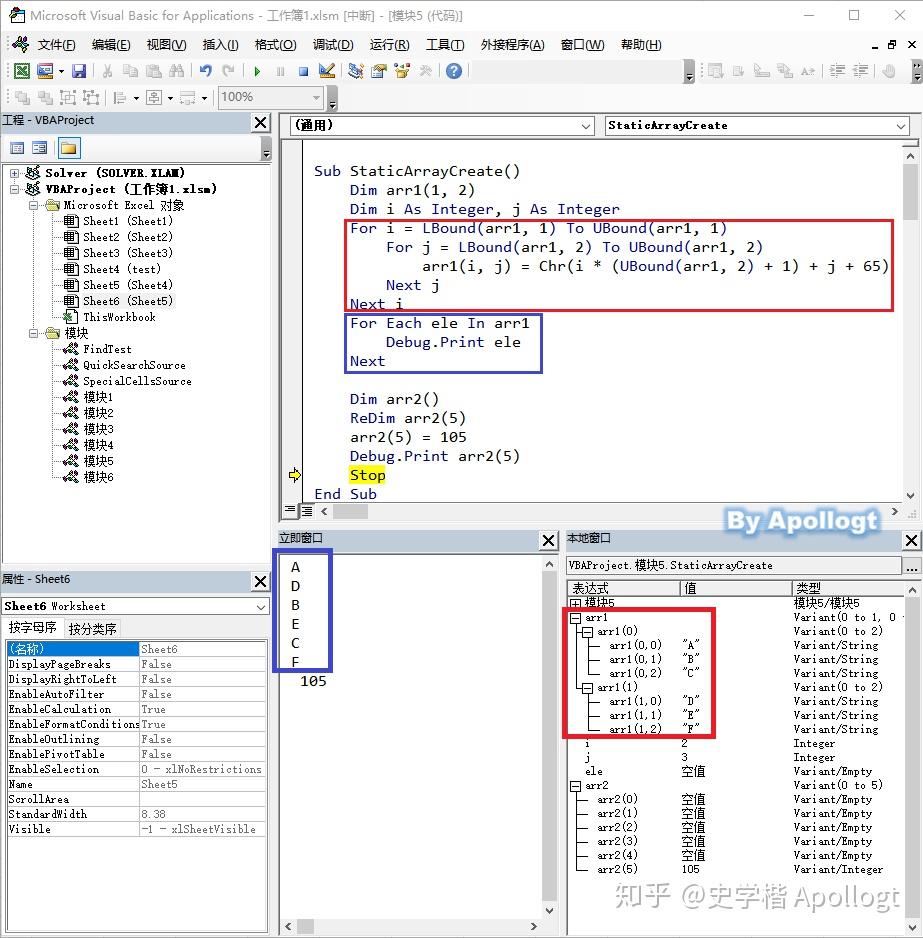
Task: Collapse the 模块 folder in project tree
Action: pyautogui.click(x=34, y=333)
